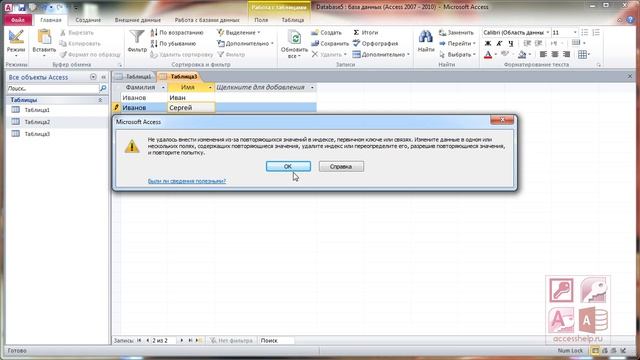Click the background fill color bucket
Image resolution: width=640 pixels, height=360 pixels.
[x=522, y=54]
